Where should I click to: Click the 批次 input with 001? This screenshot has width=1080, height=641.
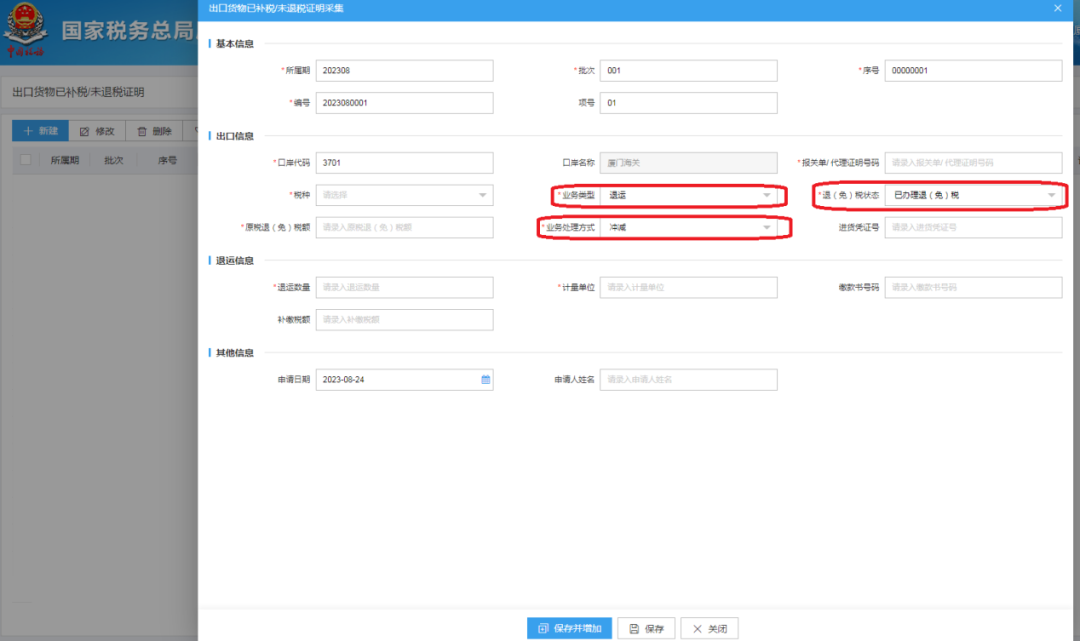pyautogui.click(x=689, y=70)
